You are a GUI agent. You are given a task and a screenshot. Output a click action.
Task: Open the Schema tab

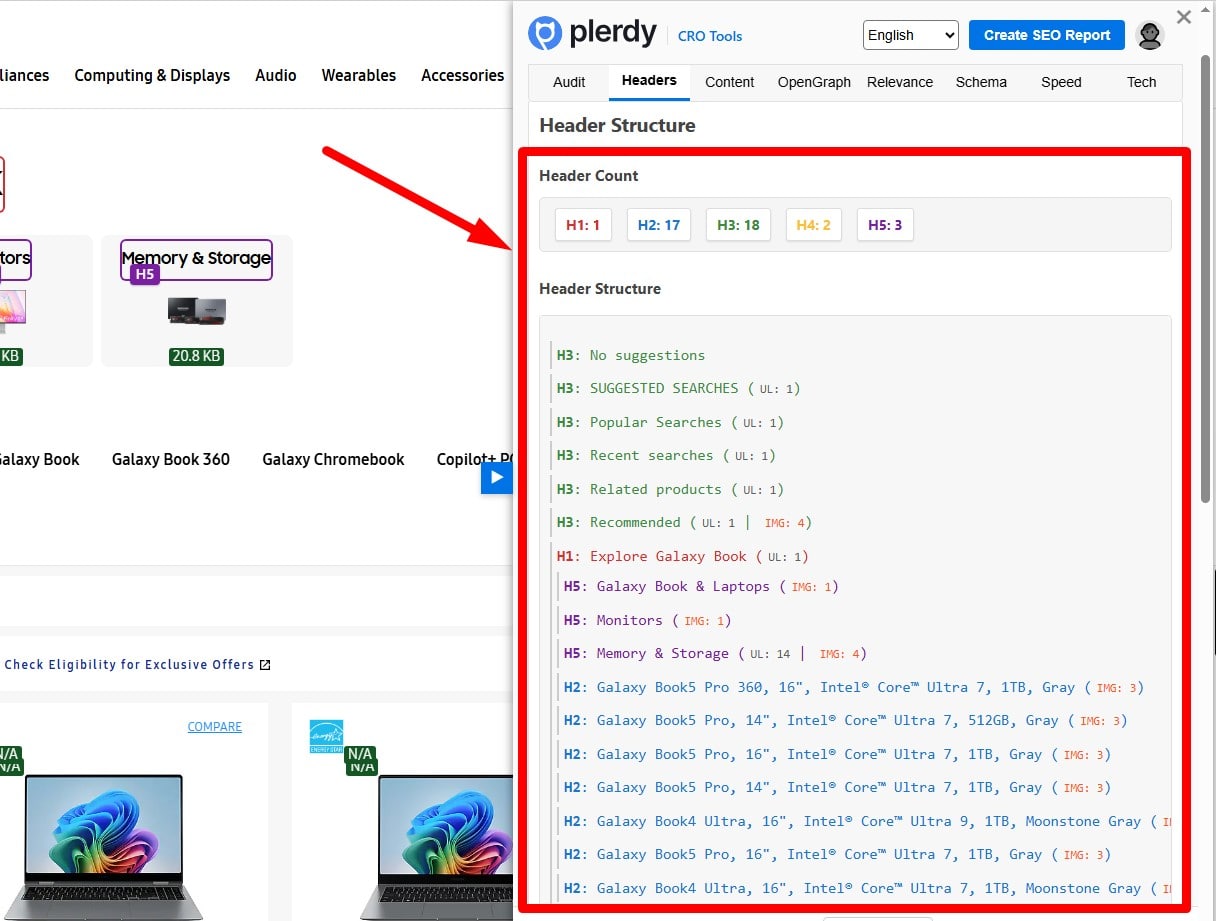coord(980,82)
